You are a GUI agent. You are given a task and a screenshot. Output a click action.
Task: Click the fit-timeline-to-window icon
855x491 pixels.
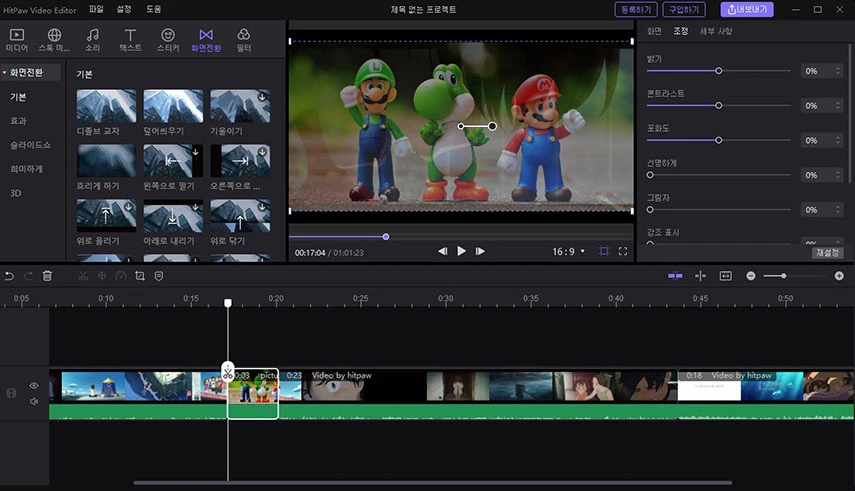726,276
